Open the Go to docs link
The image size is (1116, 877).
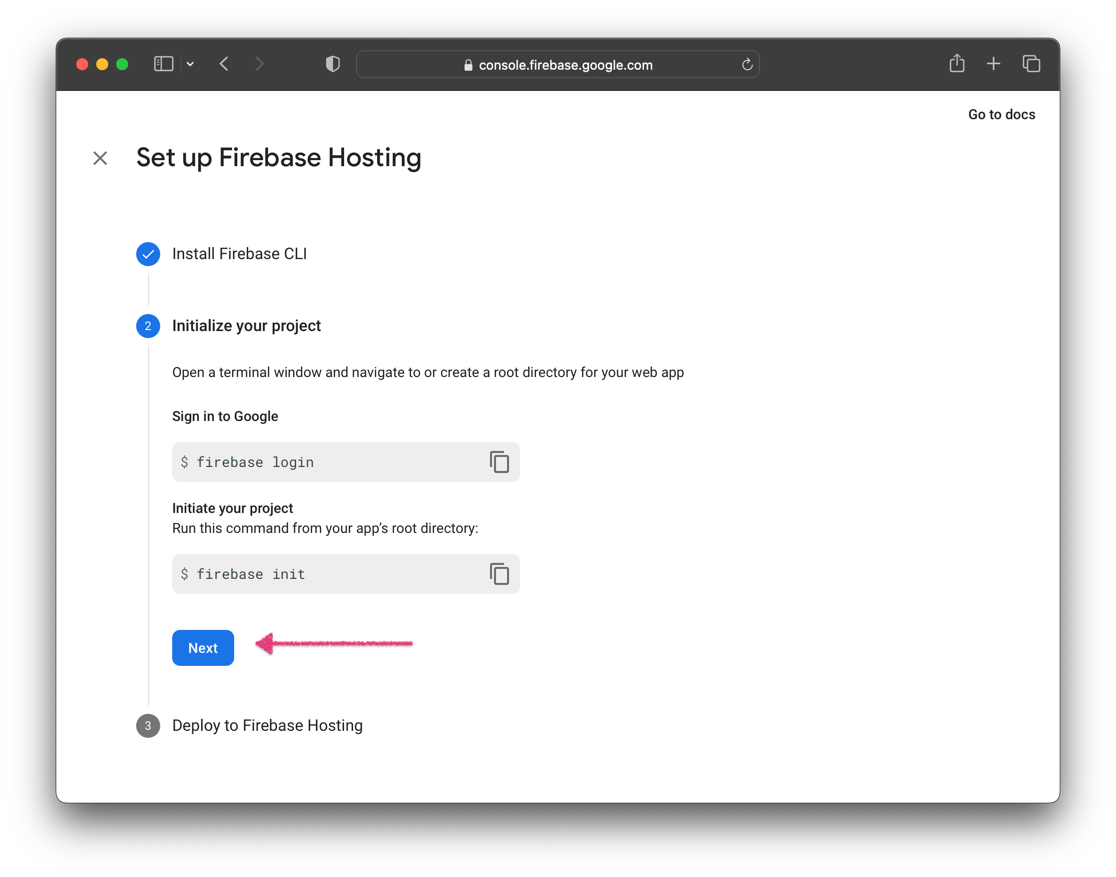[x=1001, y=115]
